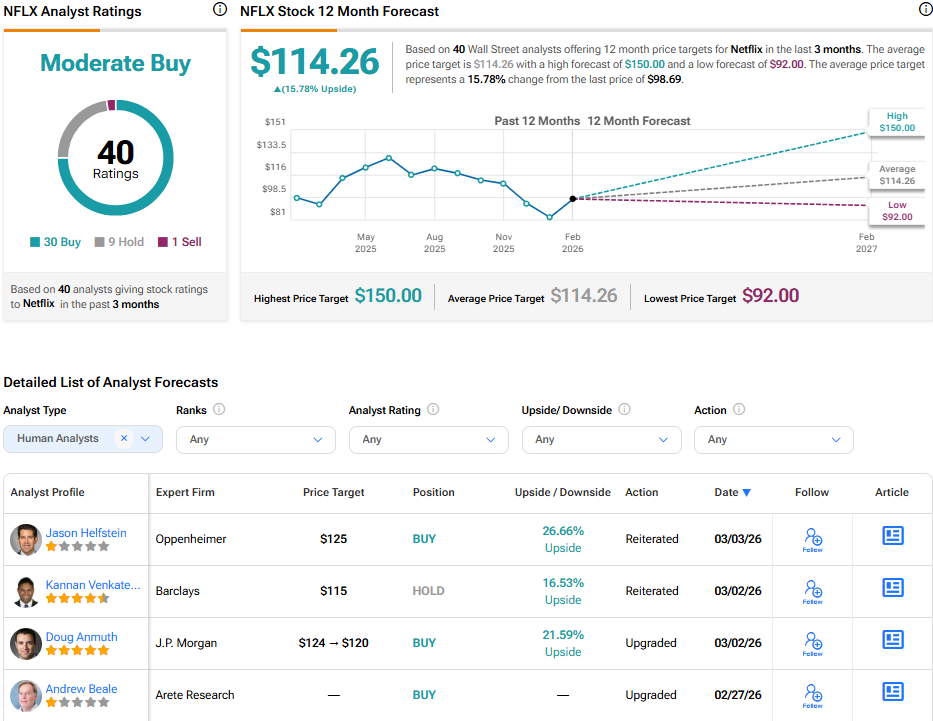Open Kannan Venkateshwar's profile link
Image resolution: width=933 pixels, height=721 pixels.
(x=93, y=585)
